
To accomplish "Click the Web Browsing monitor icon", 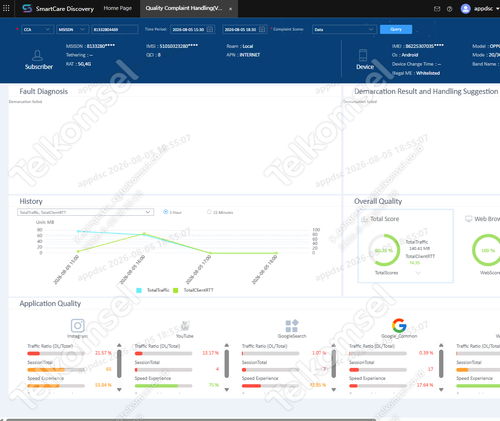I will point(469,219).
